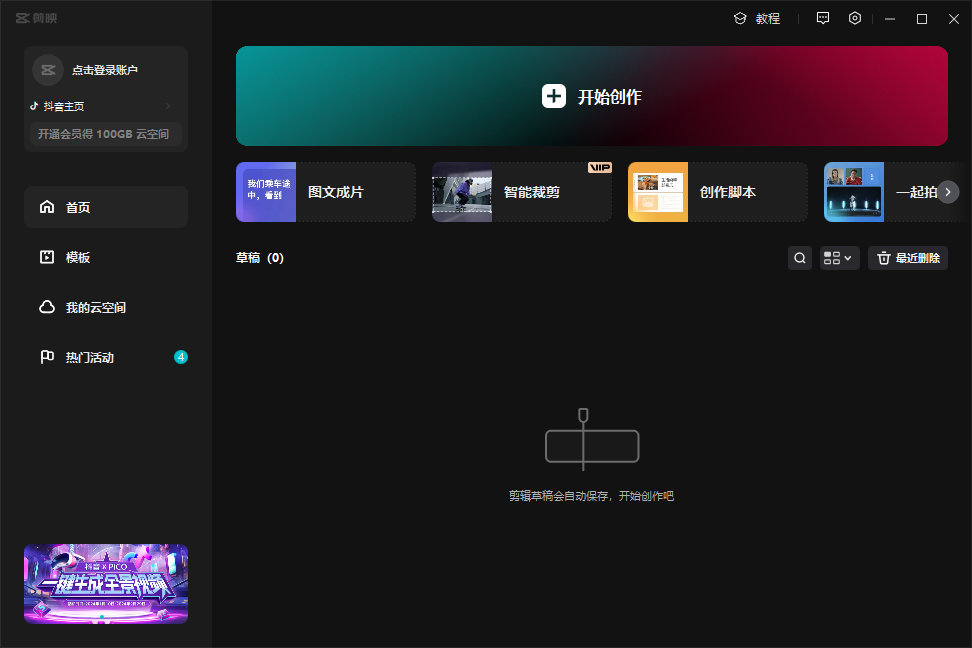
Task: Click the 首页 home icon
Action: click(47, 206)
